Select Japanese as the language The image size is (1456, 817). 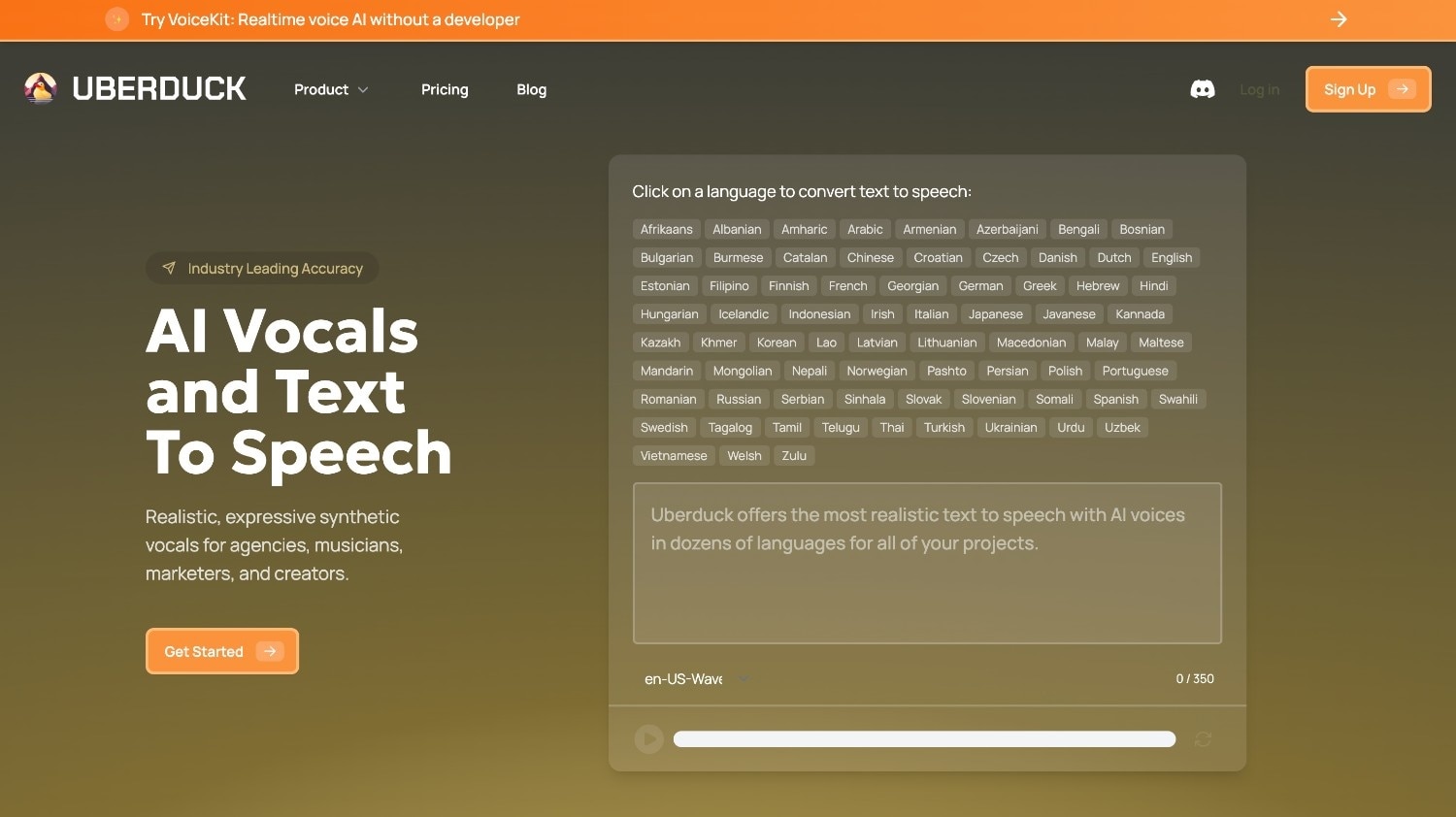tap(996, 314)
